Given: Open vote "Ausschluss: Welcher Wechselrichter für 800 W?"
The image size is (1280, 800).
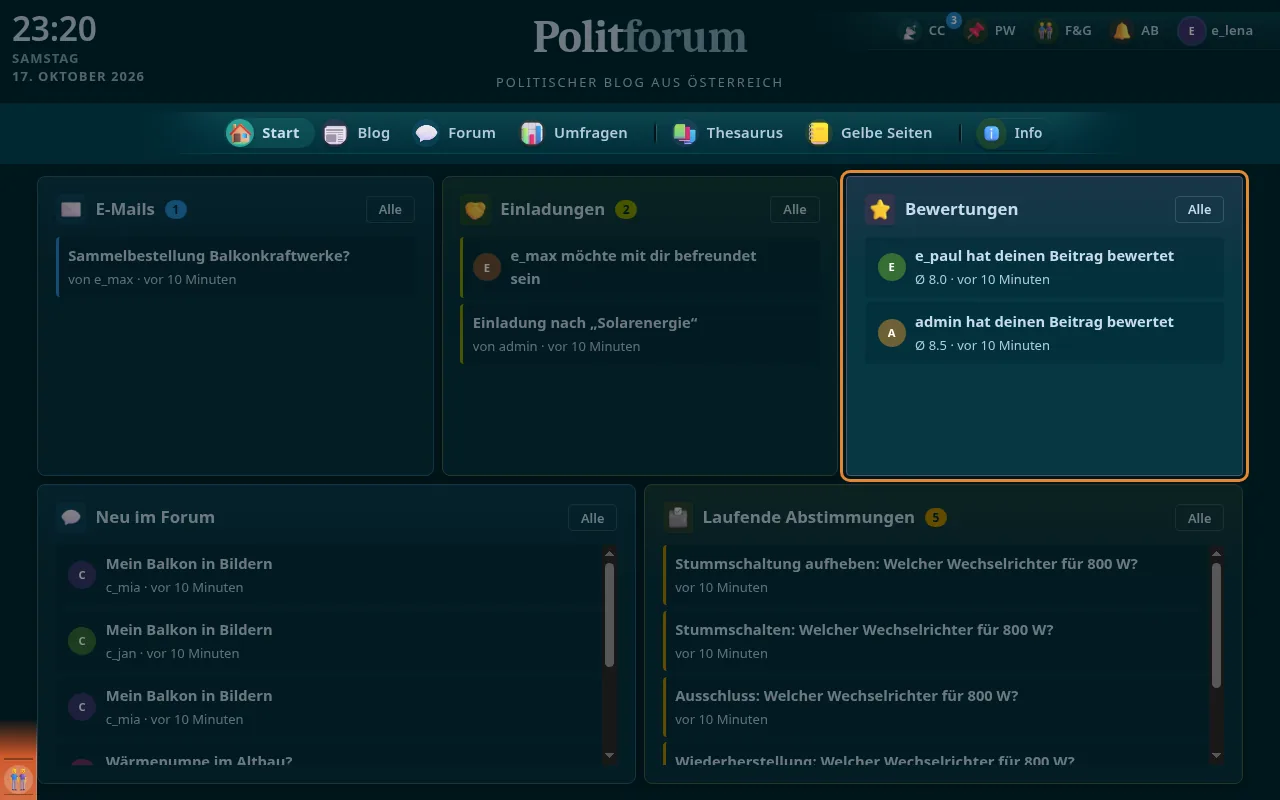Looking at the screenshot, I should point(934,707).
